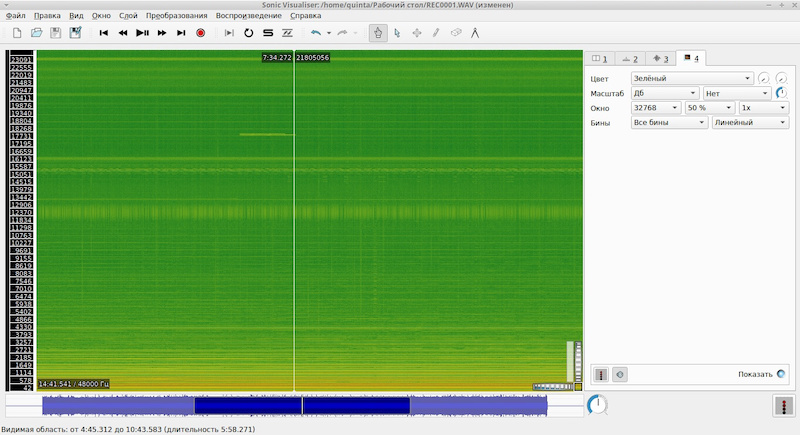
Task: Click the Undo arrow icon
Action: [x=315, y=33]
